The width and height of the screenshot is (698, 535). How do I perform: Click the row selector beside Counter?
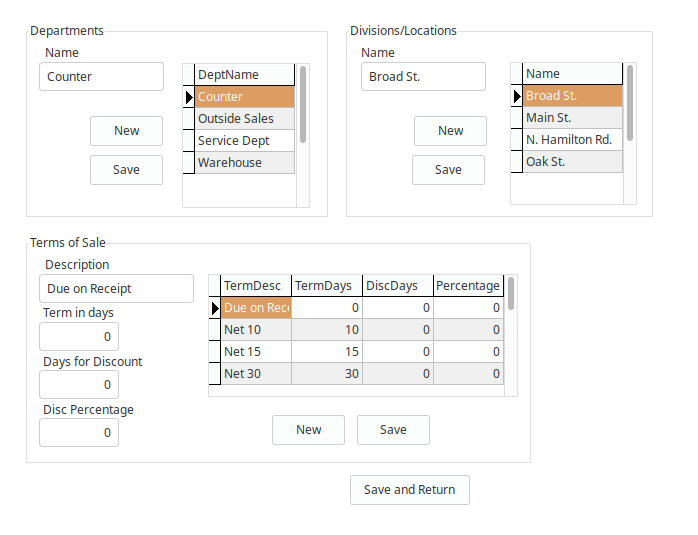pyautogui.click(x=189, y=97)
